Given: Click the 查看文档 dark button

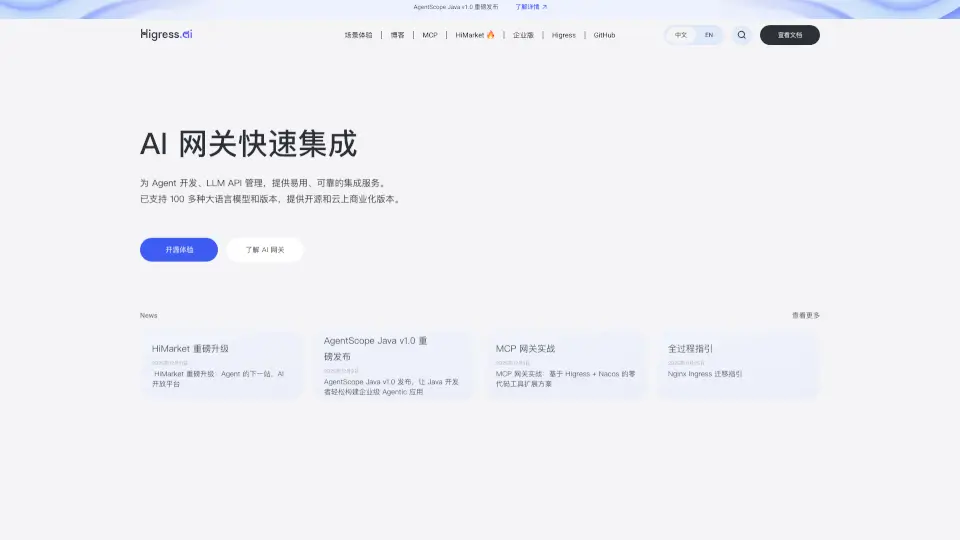Looking at the screenshot, I should pos(790,35).
